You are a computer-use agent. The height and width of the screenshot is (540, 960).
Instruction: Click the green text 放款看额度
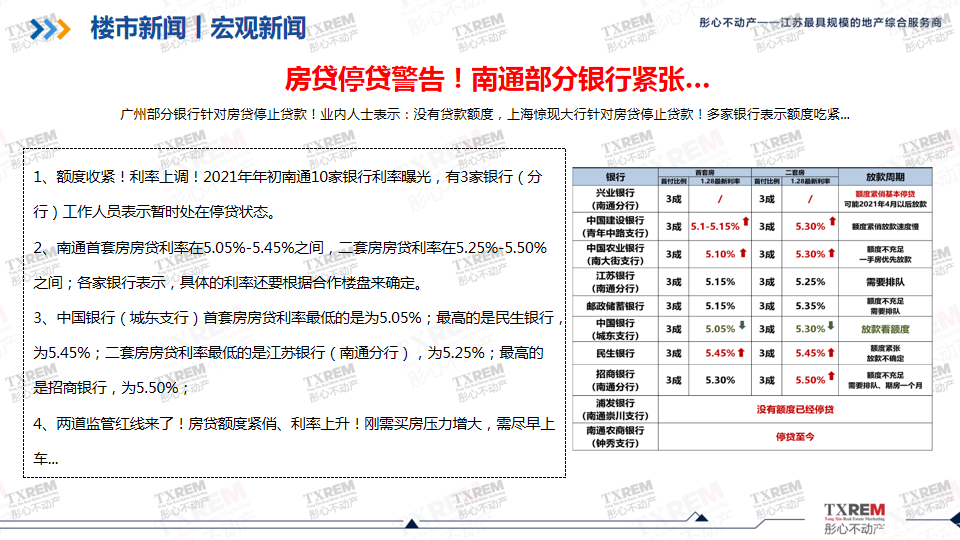[x=885, y=329]
